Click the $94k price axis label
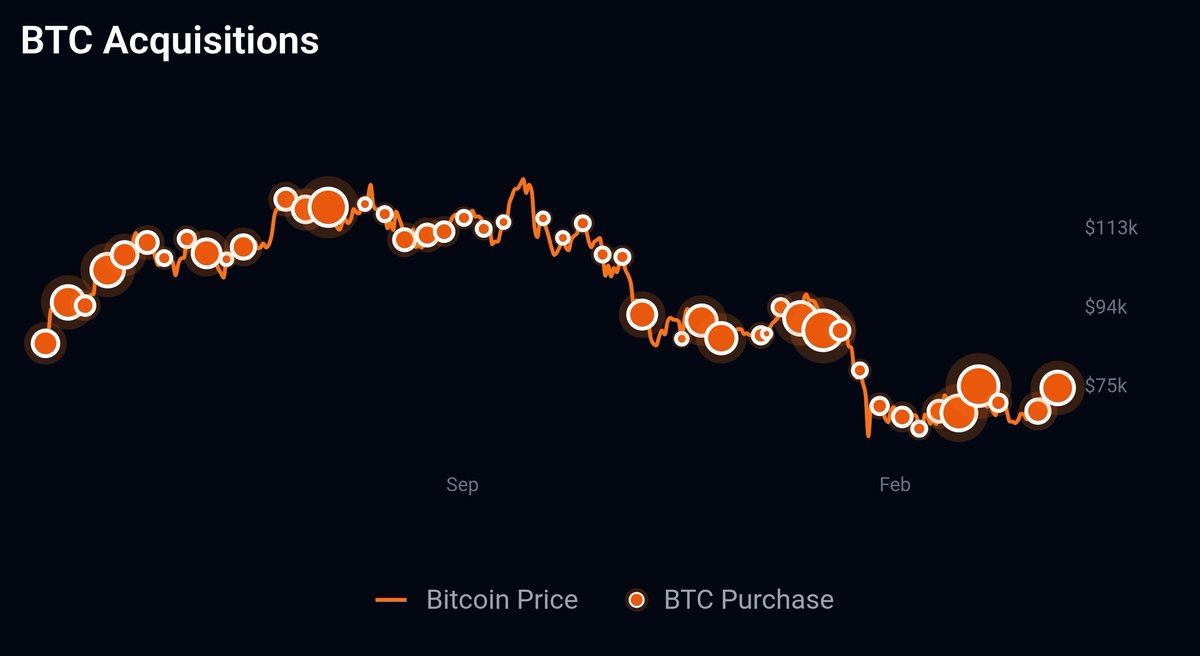The height and width of the screenshot is (656, 1200). [1106, 307]
